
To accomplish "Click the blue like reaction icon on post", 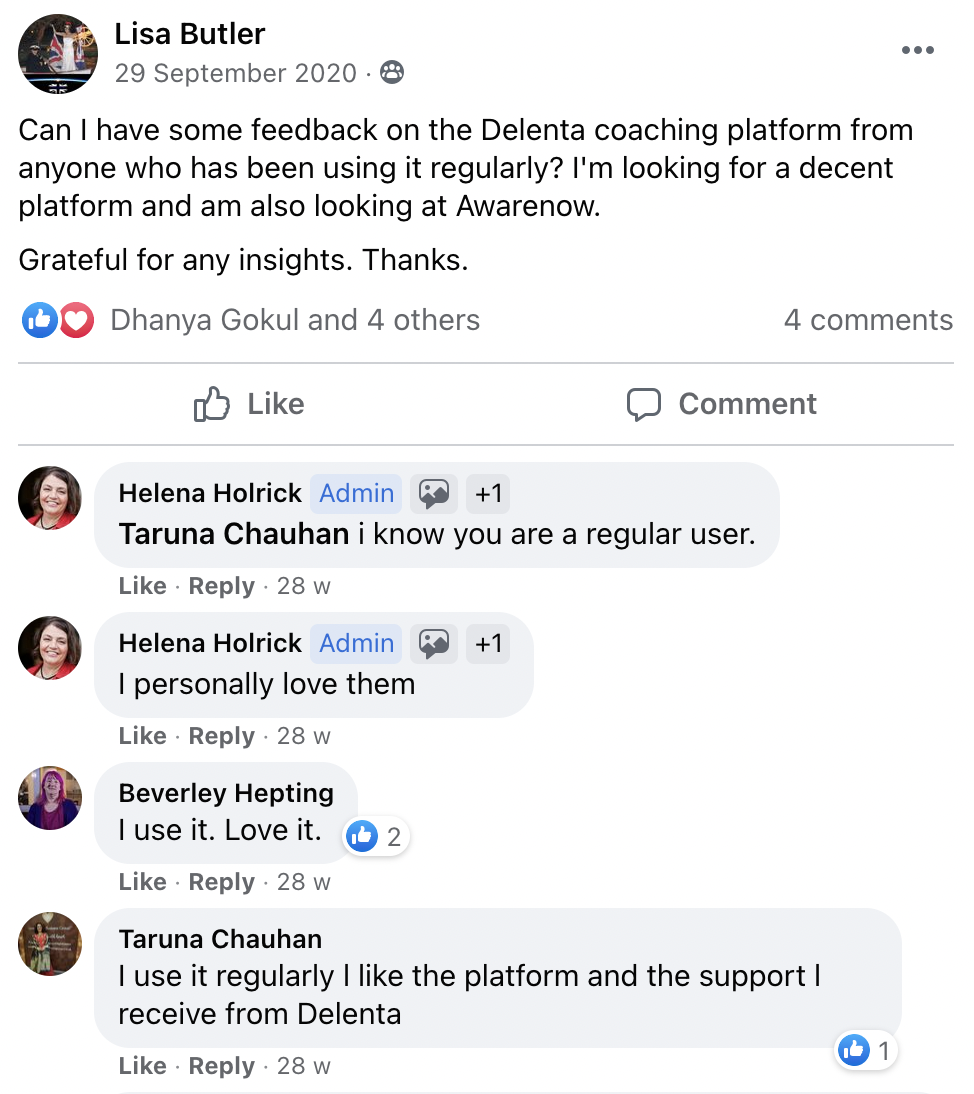I will click(x=40, y=320).
